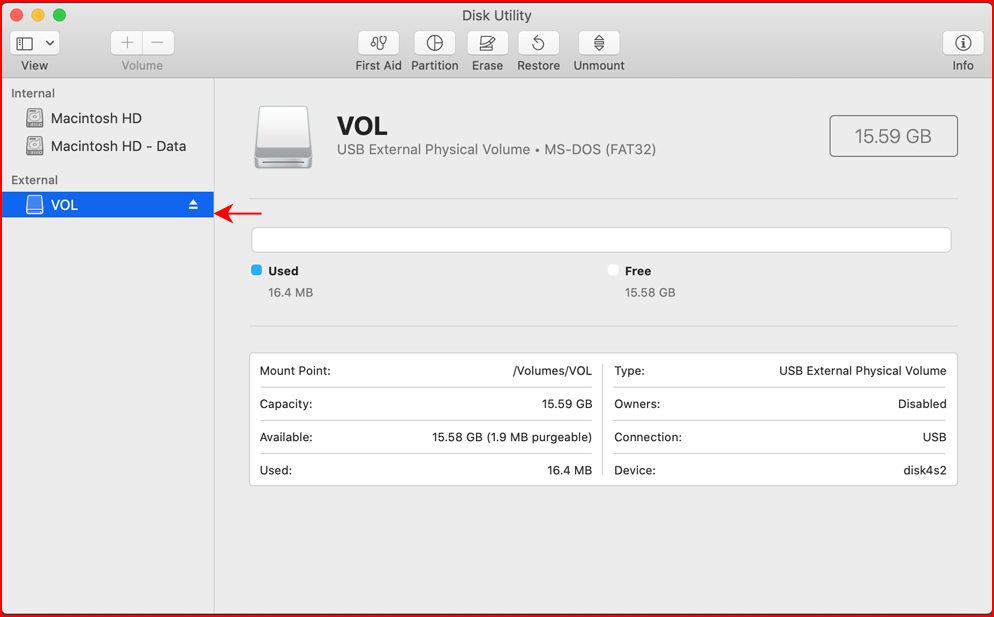Viewport: 994px width, 617px height.
Task: Click the Owners Disabled value
Action: point(922,404)
